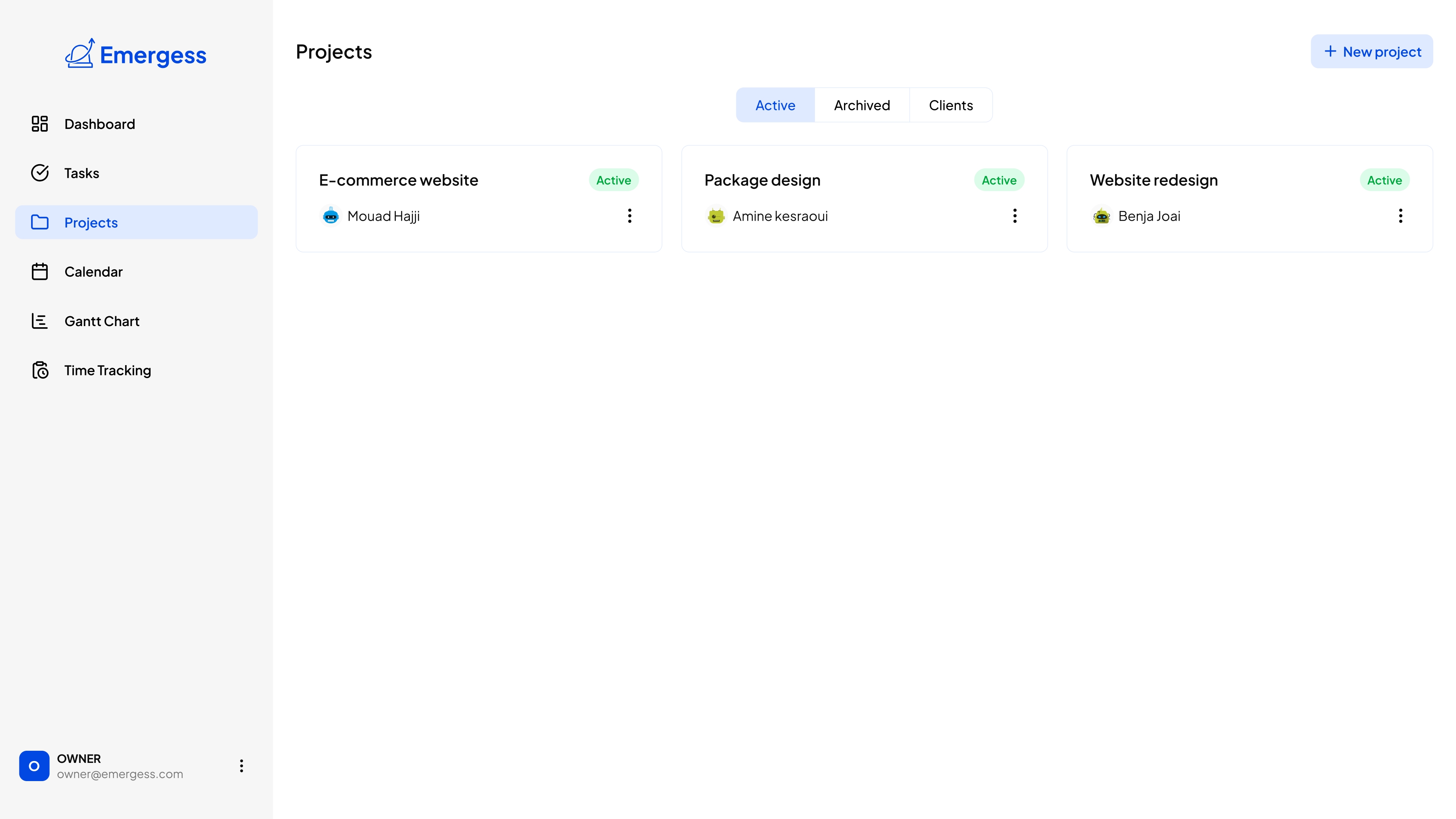Open the Owner account options menu

coord(242,766)
